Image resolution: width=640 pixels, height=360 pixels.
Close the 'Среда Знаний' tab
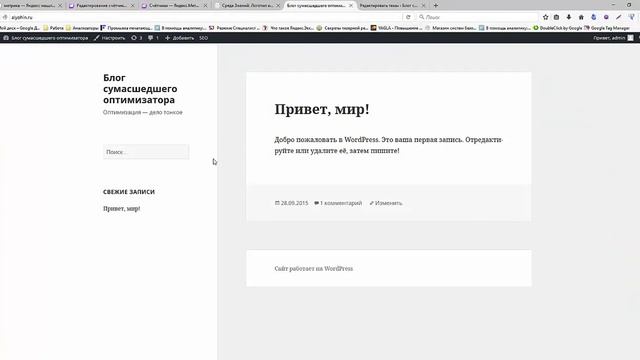(278, 6)
